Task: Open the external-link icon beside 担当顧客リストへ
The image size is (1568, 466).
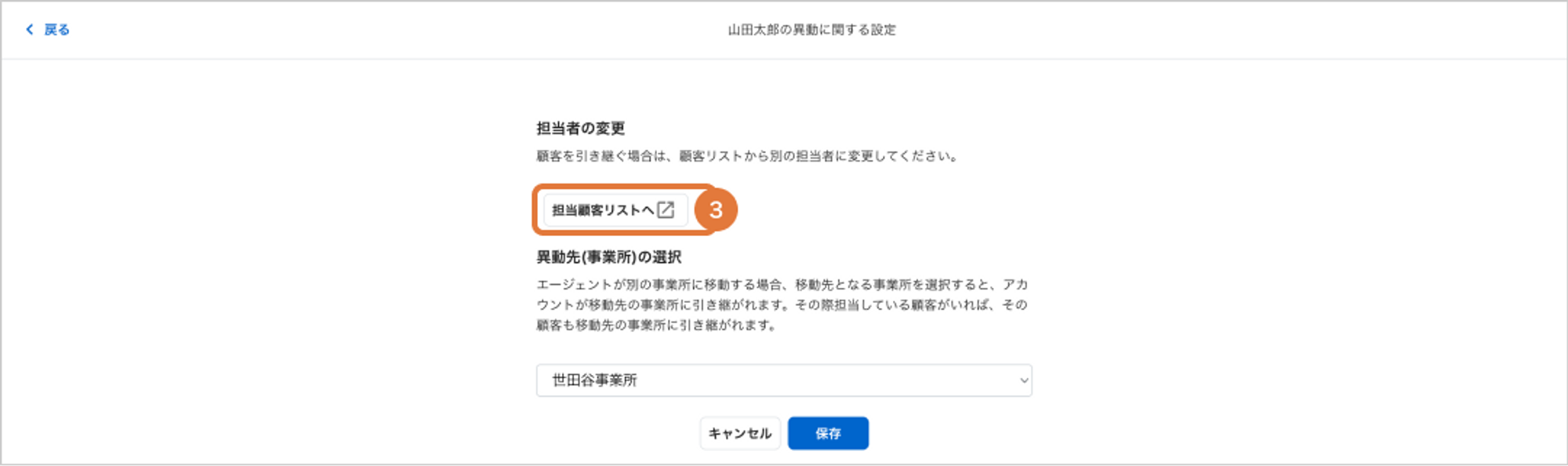Action: pyautogui.click(x=666, y=209)
